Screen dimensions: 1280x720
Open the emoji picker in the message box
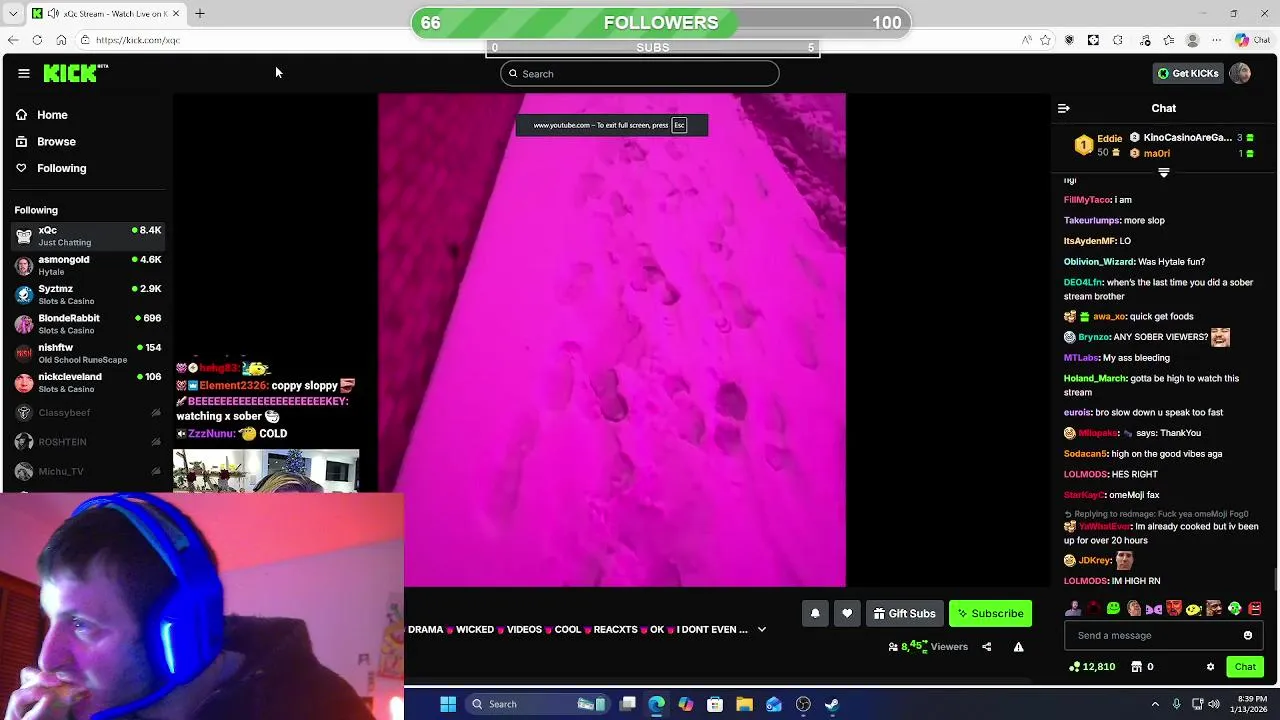pyautogui.click(x=1247, y=635)
